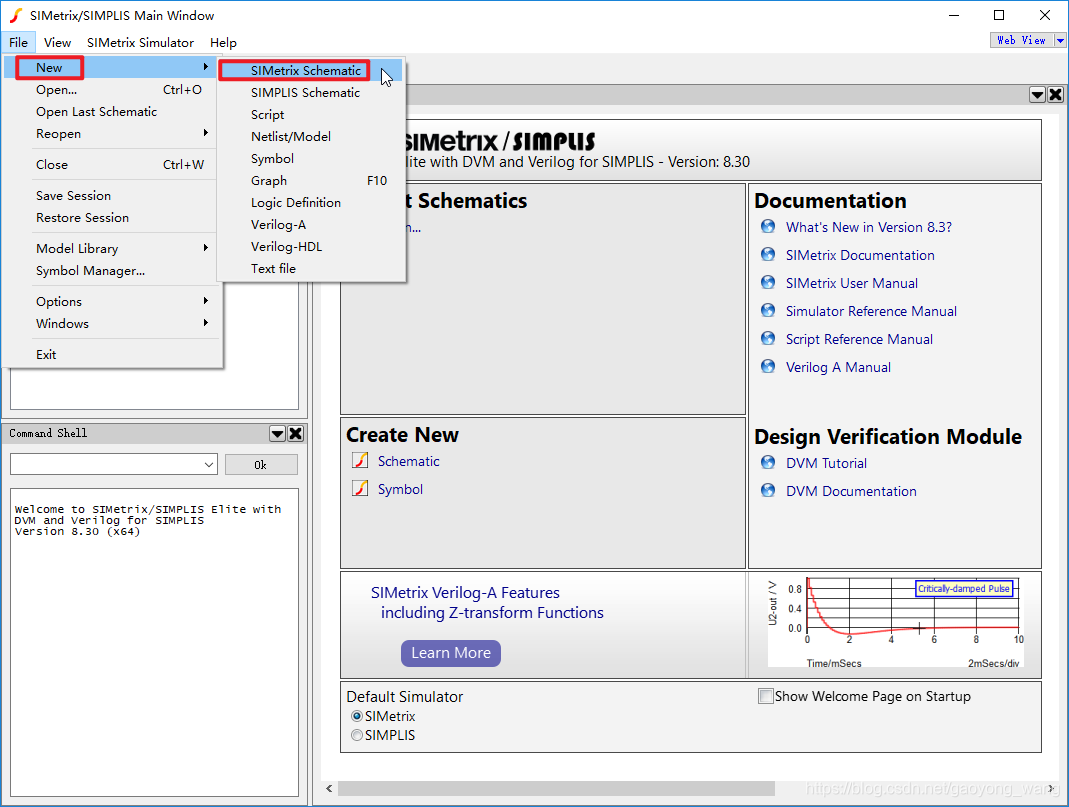
Task: Open the File menu
Action: (x=18, y=42)
